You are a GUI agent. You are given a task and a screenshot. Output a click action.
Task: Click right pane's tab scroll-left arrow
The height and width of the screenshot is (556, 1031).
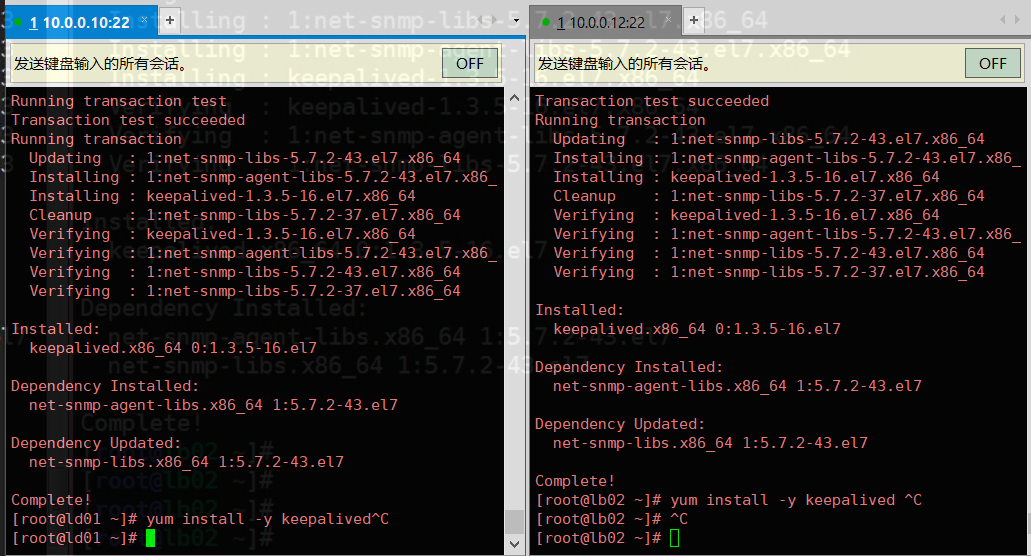point(1003,20)
